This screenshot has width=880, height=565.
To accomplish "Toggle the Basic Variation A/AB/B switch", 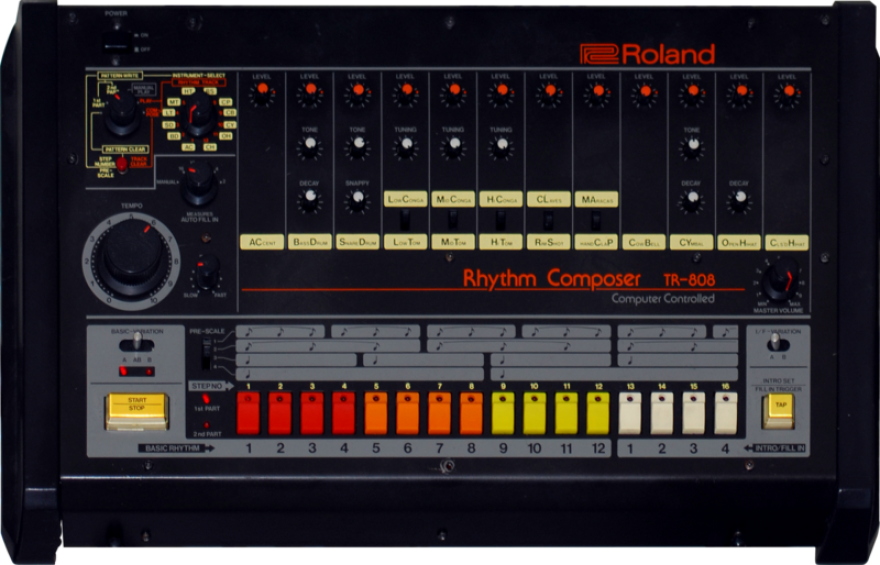I will (137, 343).
